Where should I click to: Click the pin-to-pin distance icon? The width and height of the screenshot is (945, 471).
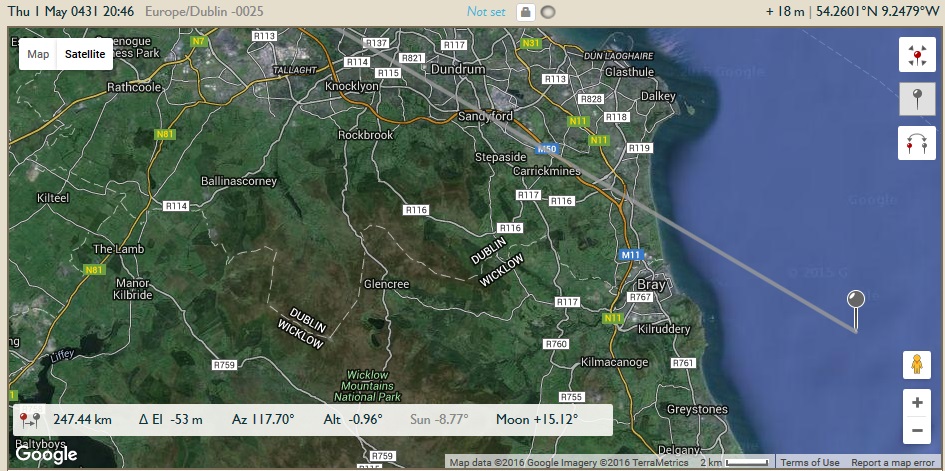coord(30,420)
